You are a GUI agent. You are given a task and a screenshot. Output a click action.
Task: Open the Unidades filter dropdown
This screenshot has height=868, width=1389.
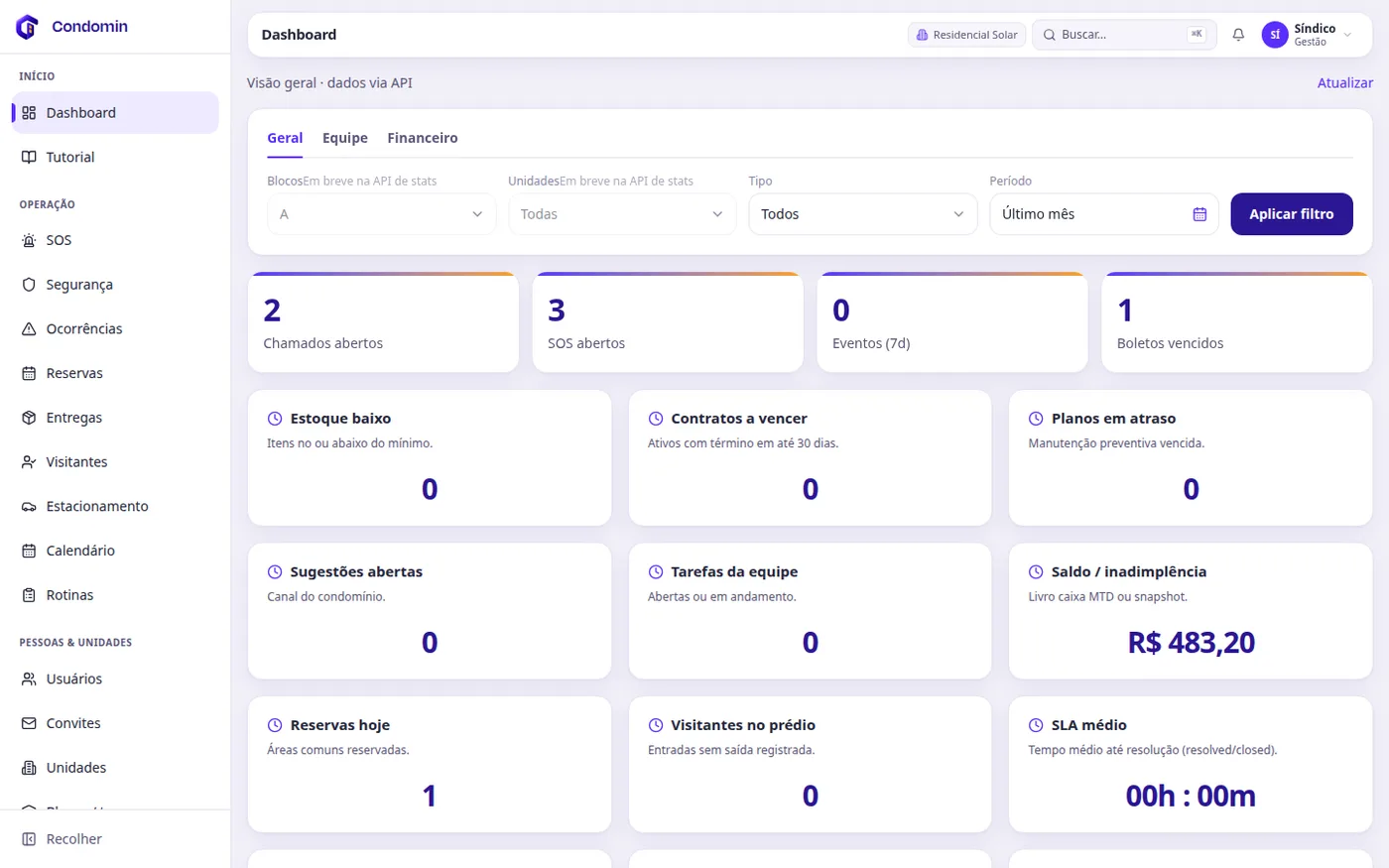coord(622,214)
